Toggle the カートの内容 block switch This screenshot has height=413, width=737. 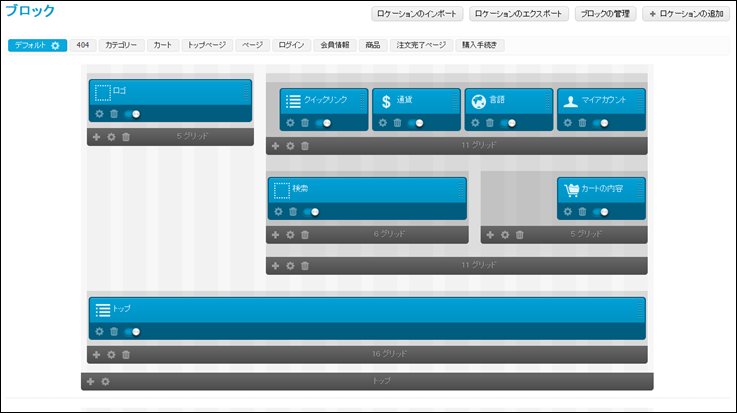click(x=603, y=212)
